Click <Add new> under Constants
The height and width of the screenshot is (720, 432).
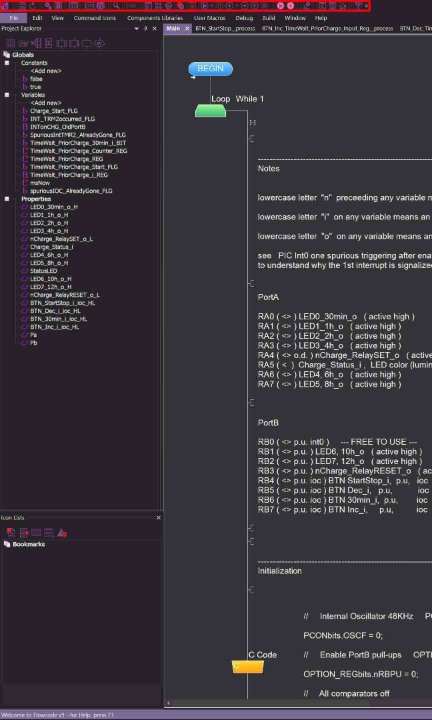pos(45,71)
